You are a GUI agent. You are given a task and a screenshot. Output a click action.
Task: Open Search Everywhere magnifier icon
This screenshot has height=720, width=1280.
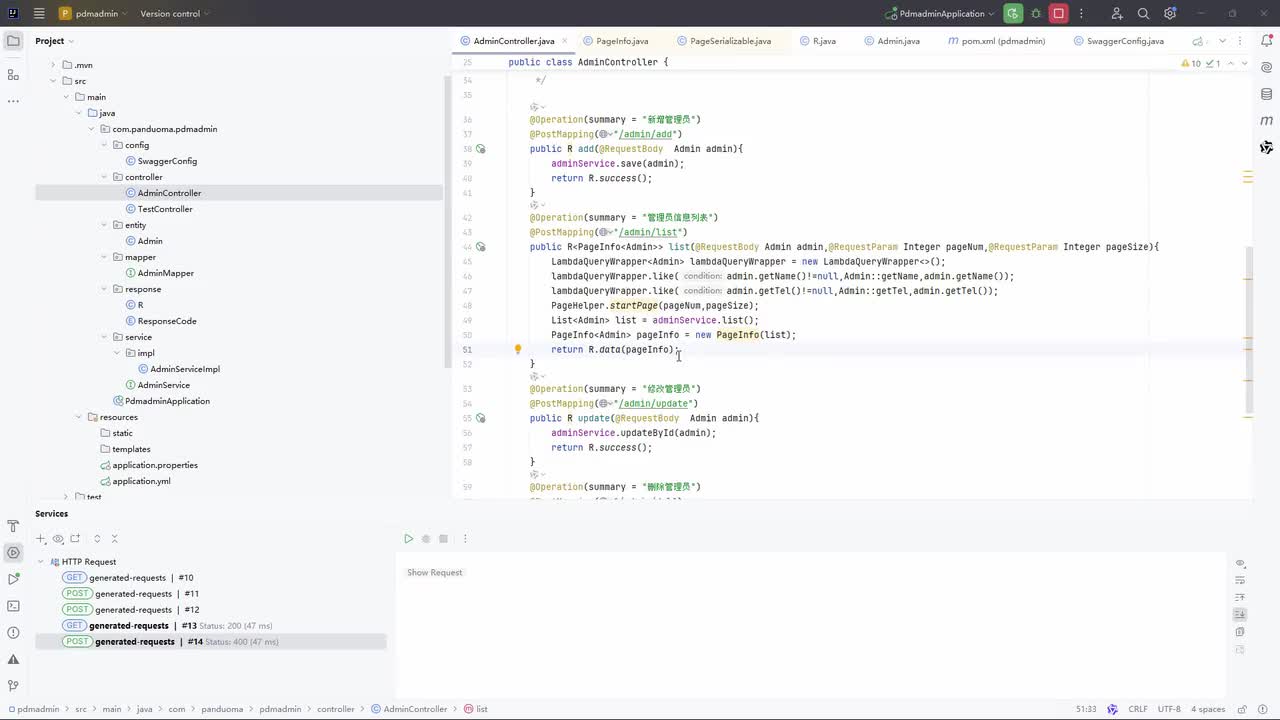(1143, 14)
